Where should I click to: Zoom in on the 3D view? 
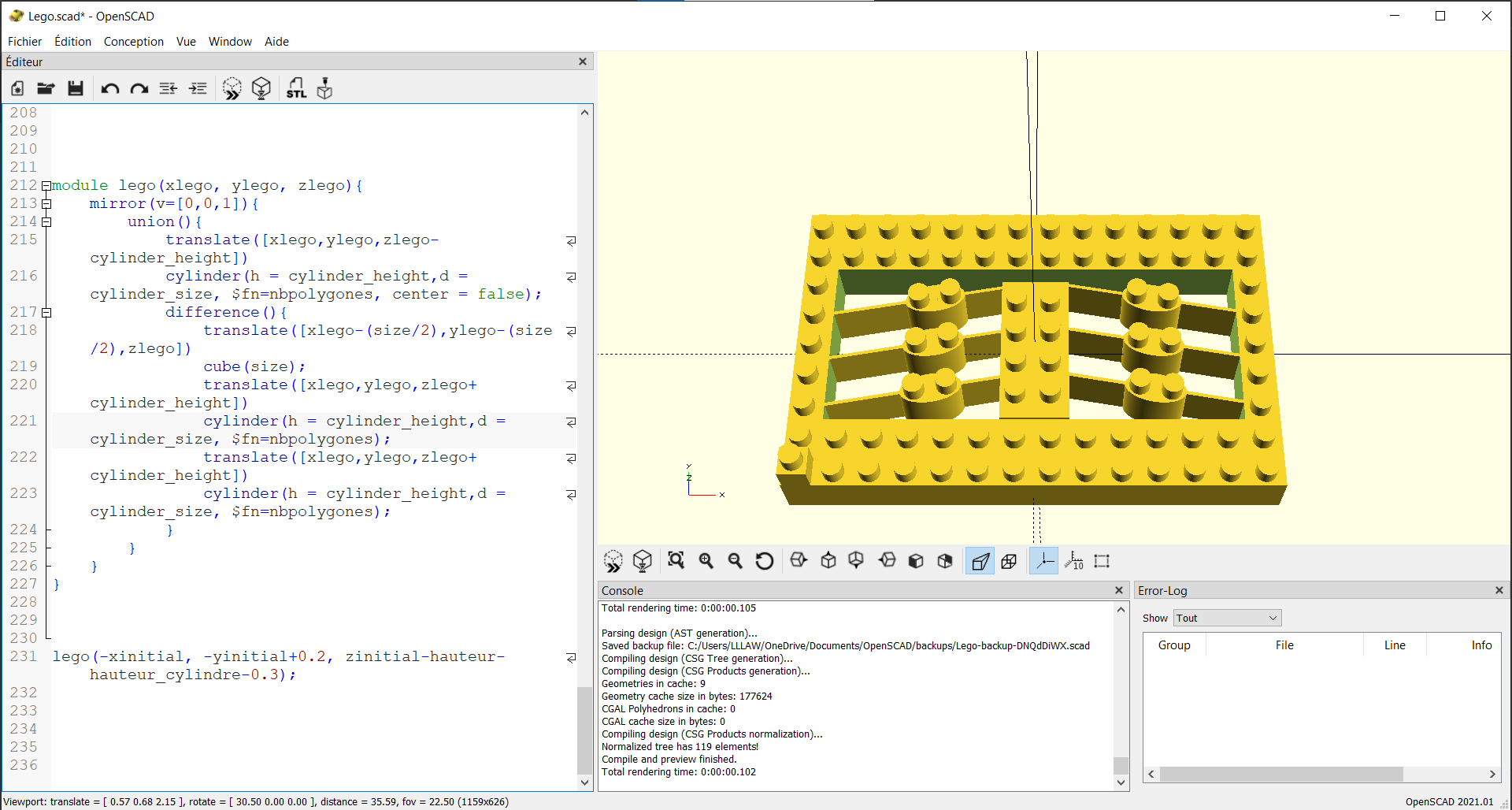pos(706,561)
